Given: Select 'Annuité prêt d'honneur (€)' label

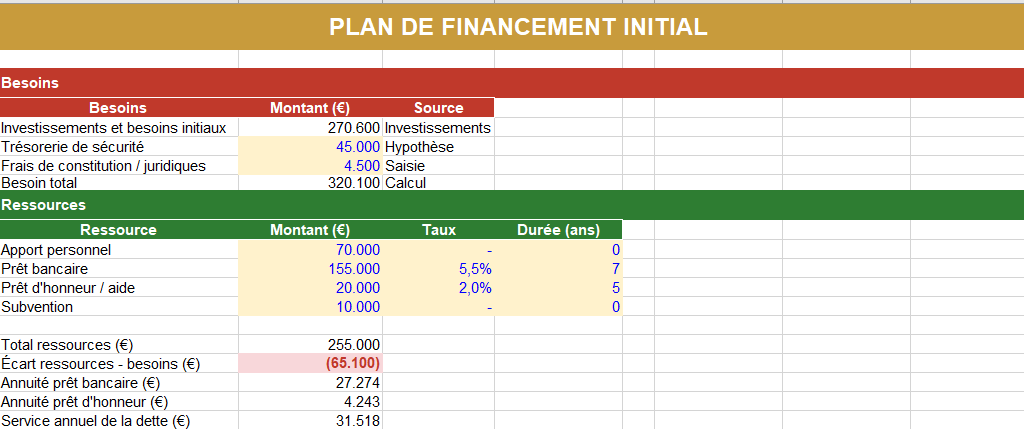Looking at the screenshot, I should point(119,402).
